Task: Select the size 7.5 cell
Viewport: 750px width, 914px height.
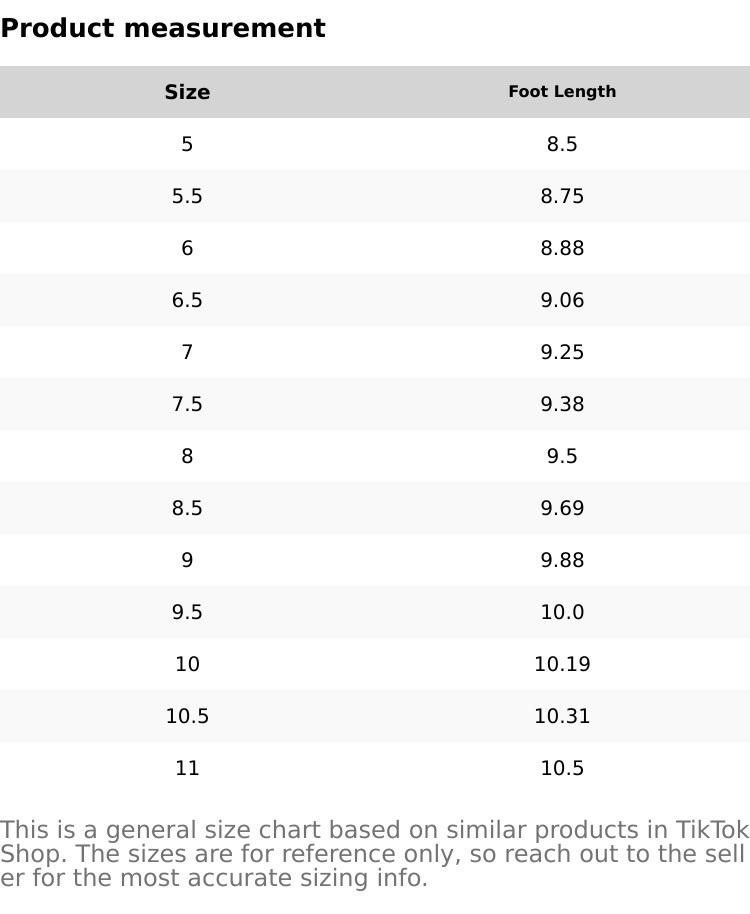Action: click(x=187, y=404)
